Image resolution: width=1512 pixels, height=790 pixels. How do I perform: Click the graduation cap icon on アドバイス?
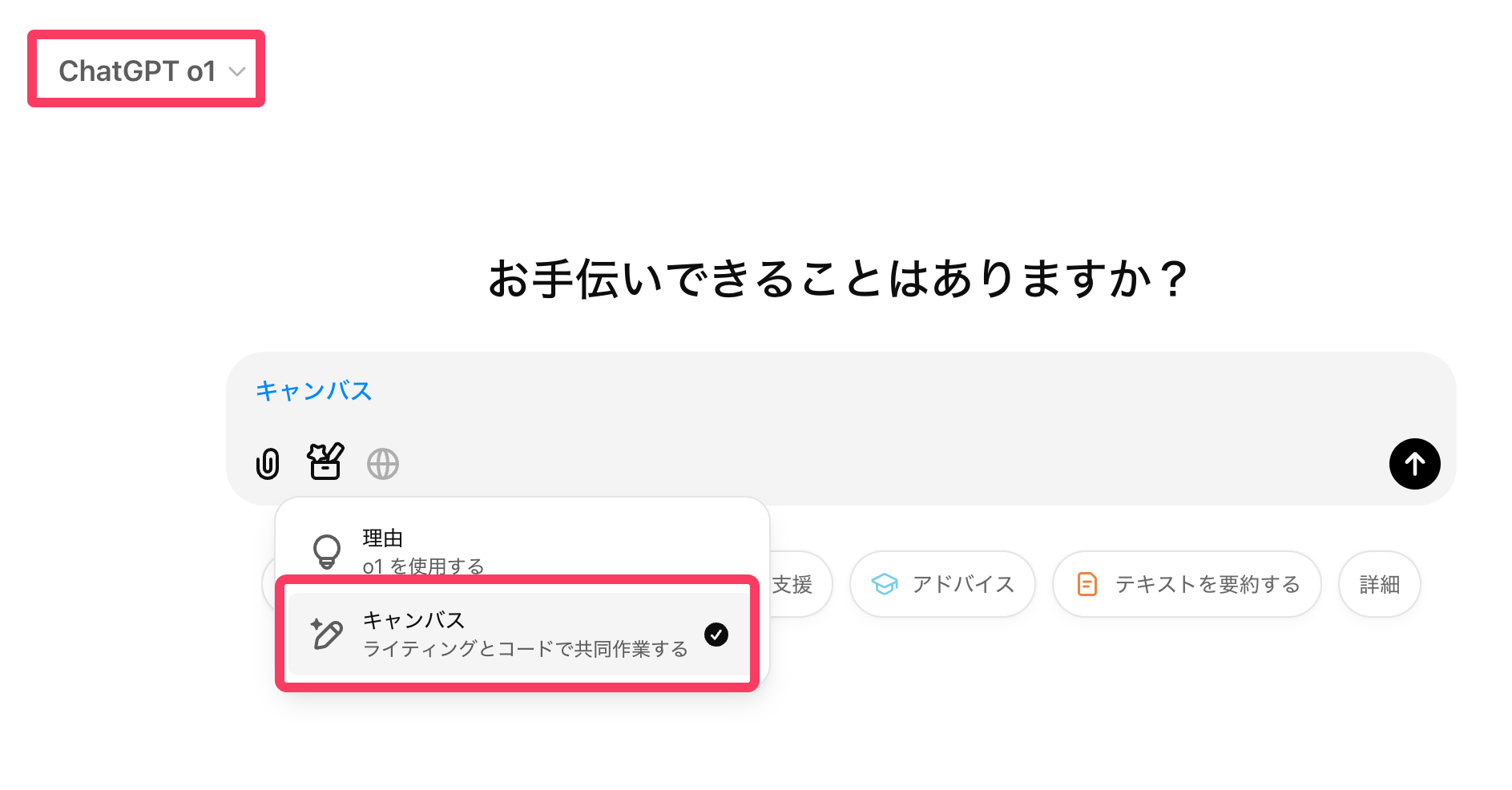[x=885, y=584]
